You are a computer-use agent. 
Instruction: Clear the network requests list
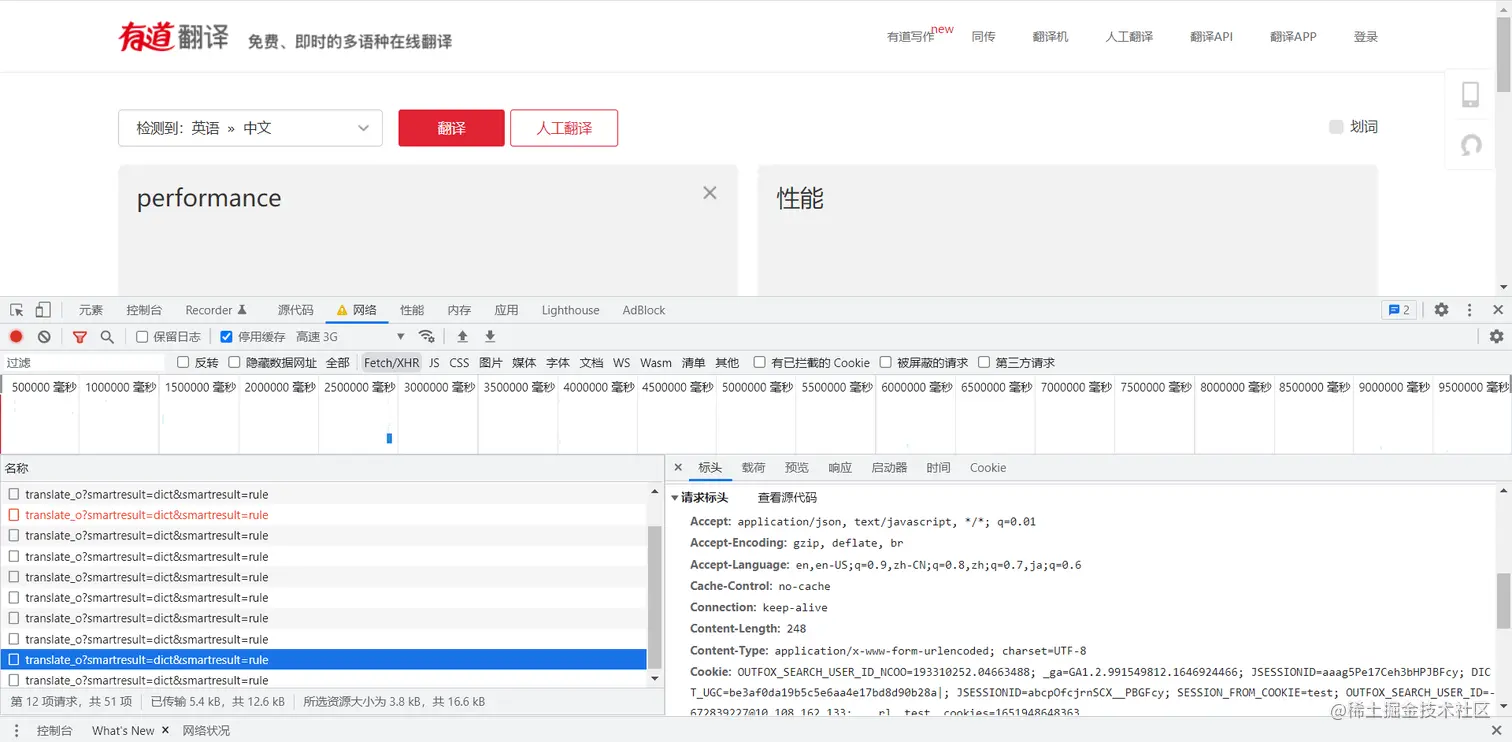pyautogui.click(x=43, y=337)
